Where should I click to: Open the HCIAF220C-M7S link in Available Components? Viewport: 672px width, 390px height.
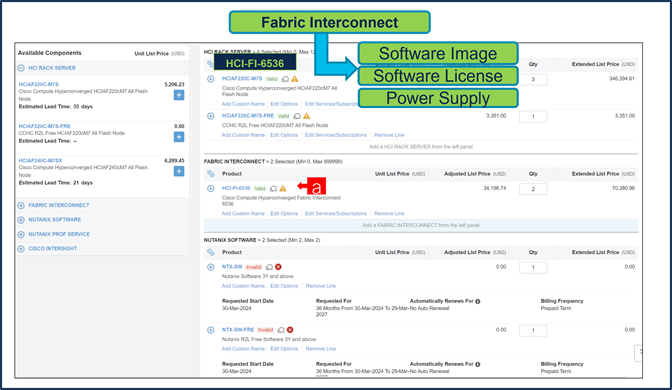pyautogui.click(x=39, y=84)
